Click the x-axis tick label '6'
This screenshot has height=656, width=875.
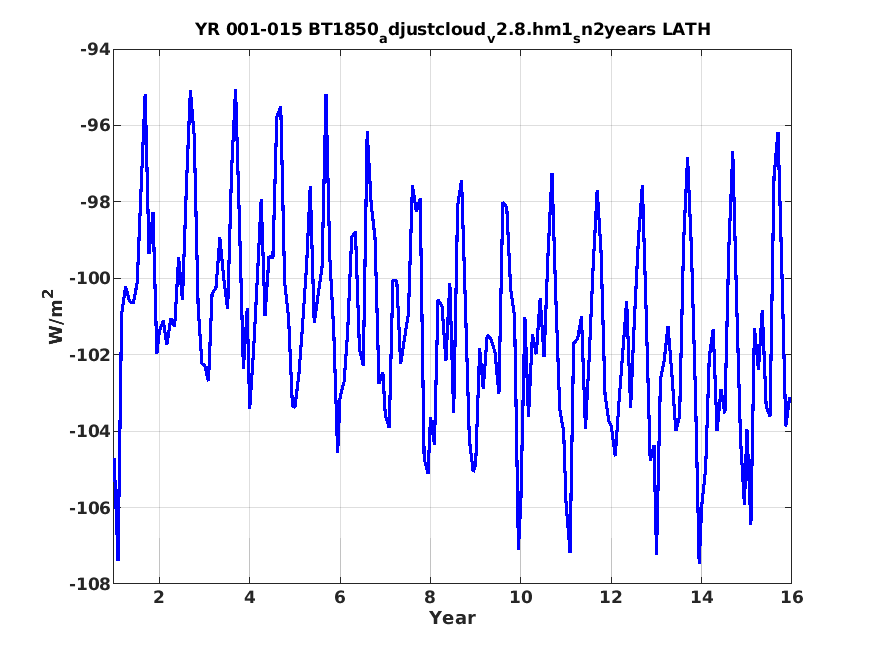pos(340,597)
